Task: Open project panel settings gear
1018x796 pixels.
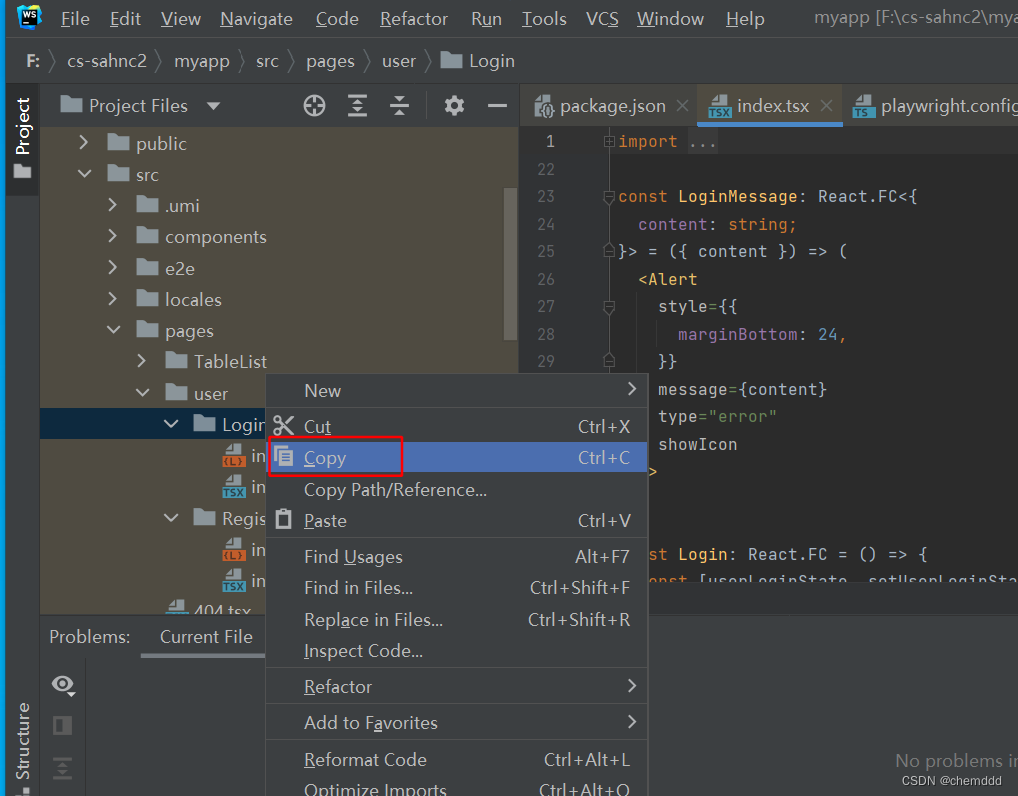Action: [454, 105]
